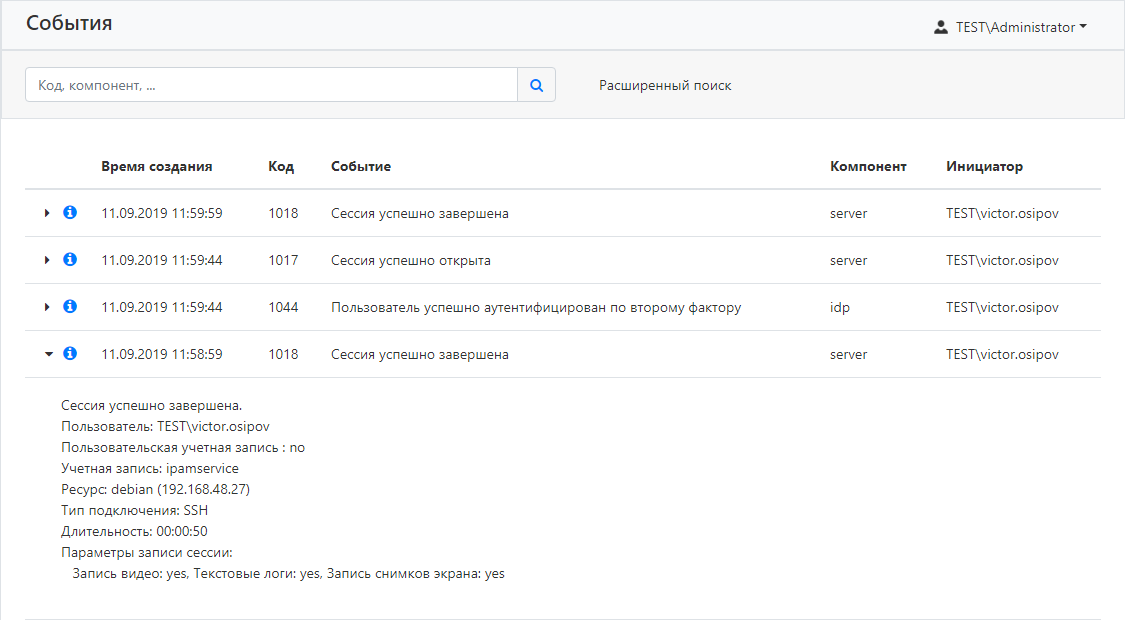Click the creation time column header
Viewport: 1125px width, 620px height.
tap(156, 167)
